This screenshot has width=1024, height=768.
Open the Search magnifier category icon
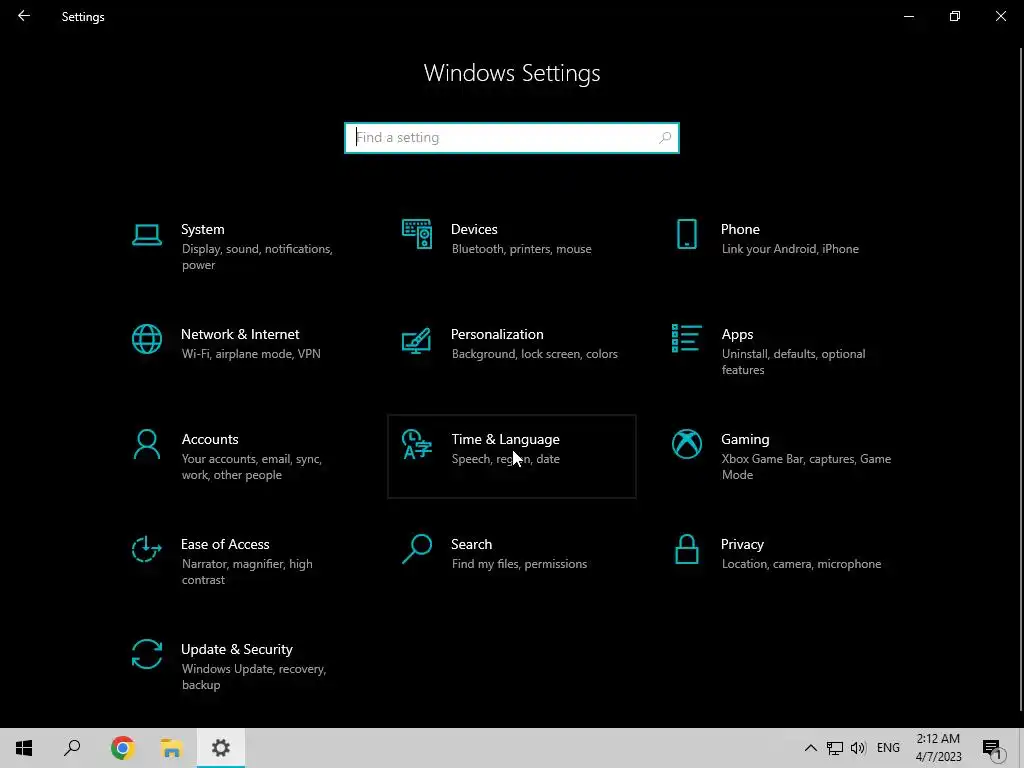[417, 549]
